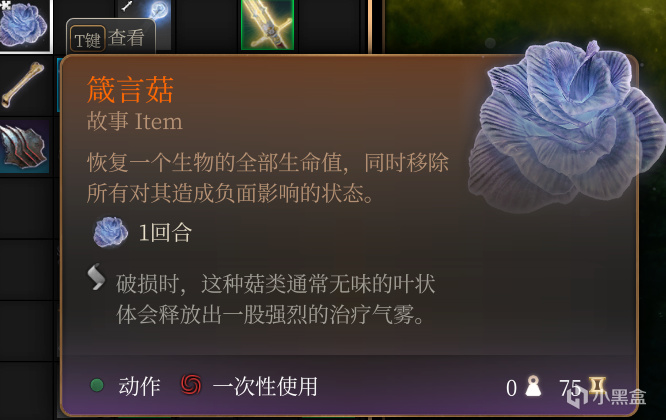Select the golden sword with green border
The image size is (666, 420).
pos(268,25)
